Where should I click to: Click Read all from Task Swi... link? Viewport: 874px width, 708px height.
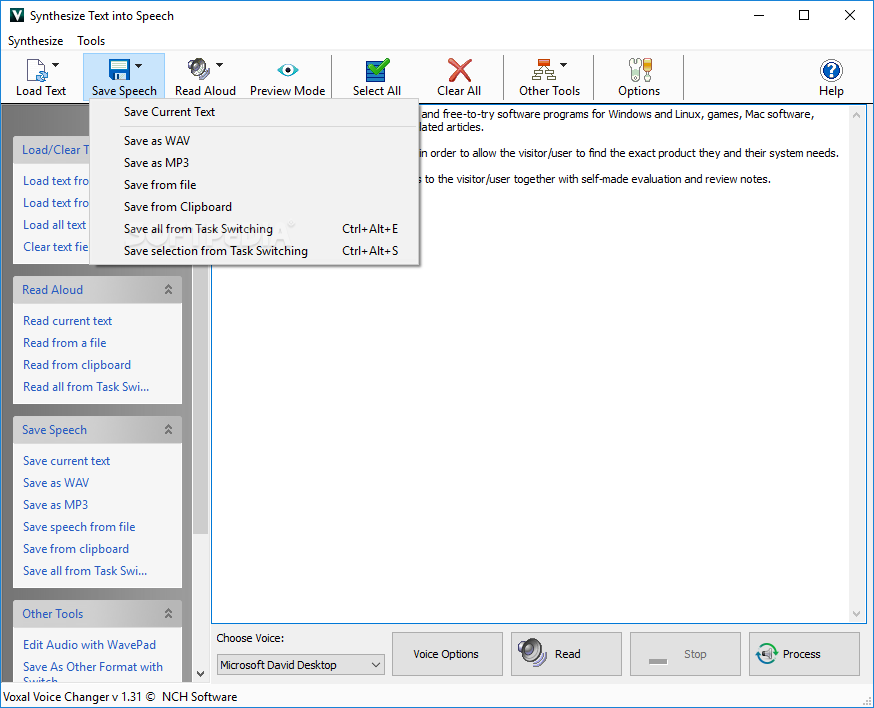[86, 387]
